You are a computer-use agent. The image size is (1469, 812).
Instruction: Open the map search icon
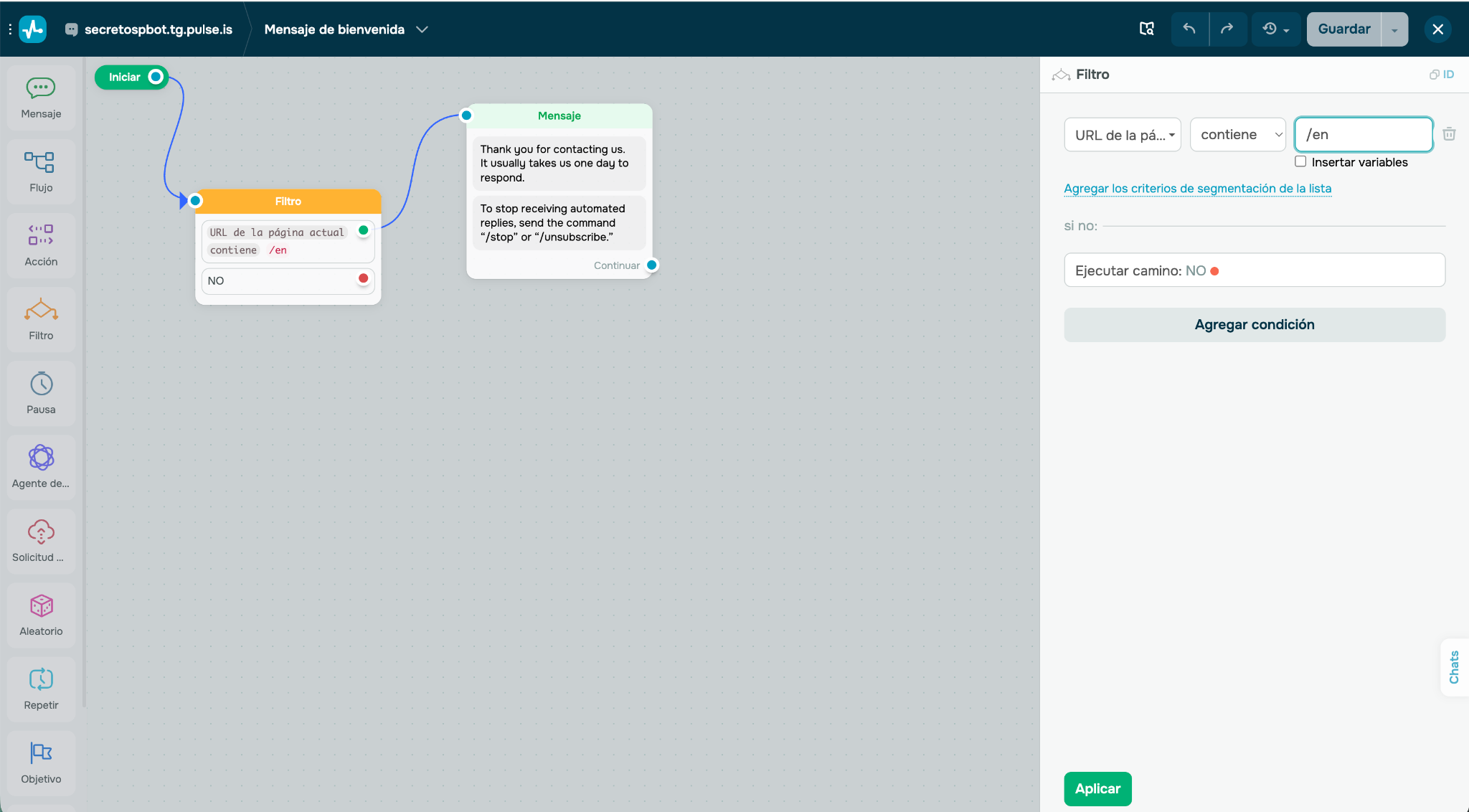(x=1147, y=29)
